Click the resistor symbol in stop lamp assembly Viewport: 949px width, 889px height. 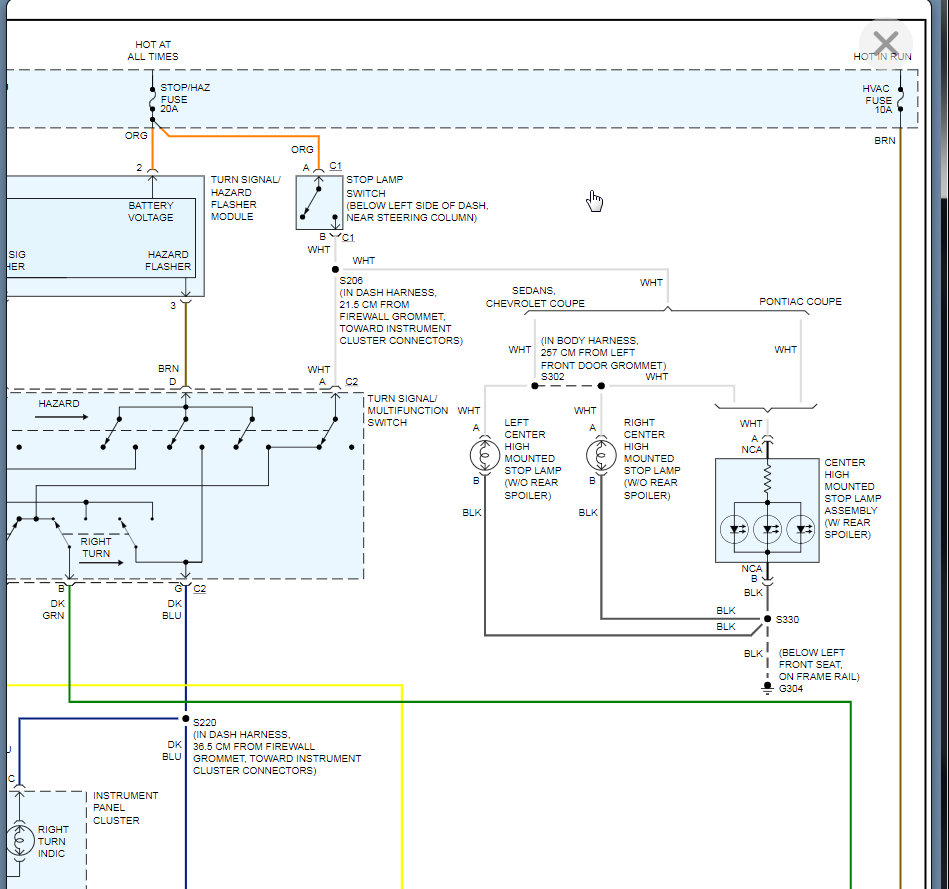767,478
